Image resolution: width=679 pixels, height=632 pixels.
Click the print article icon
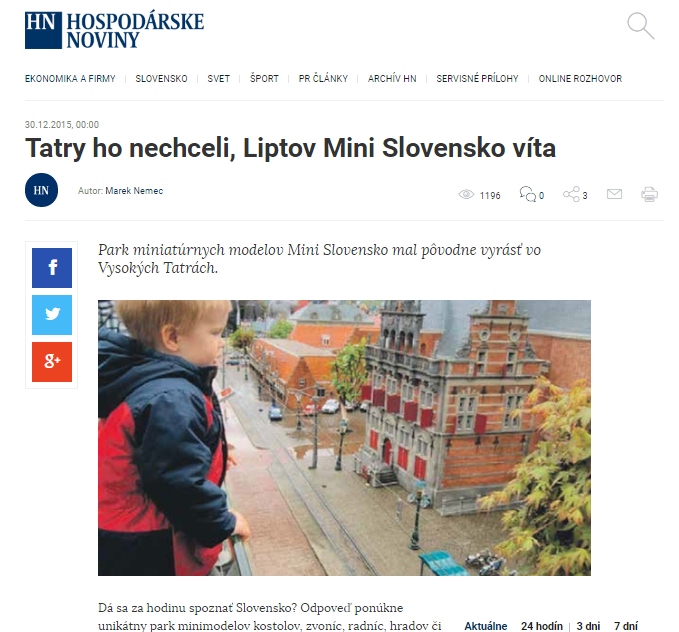[x=649, y=194]
